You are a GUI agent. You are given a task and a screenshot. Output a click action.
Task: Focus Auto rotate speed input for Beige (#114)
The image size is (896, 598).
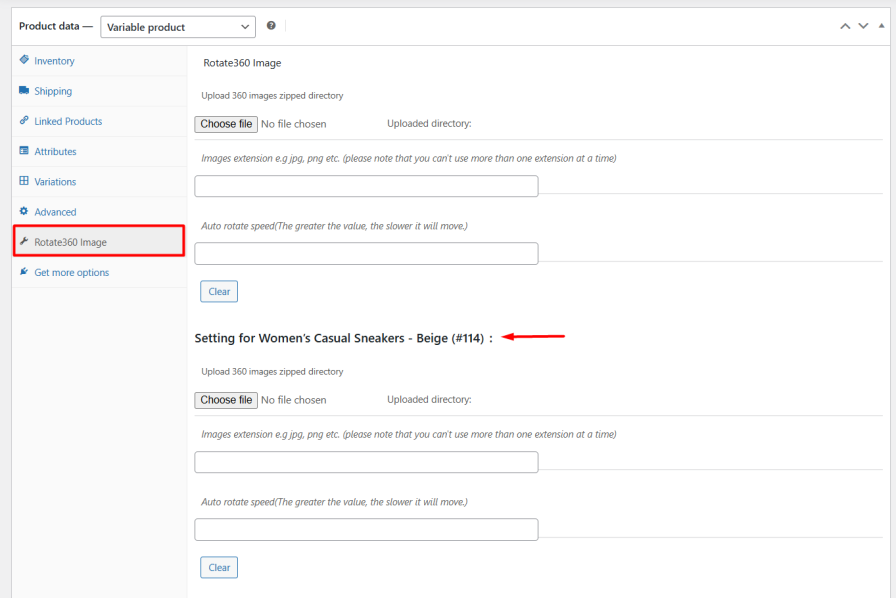366,530
